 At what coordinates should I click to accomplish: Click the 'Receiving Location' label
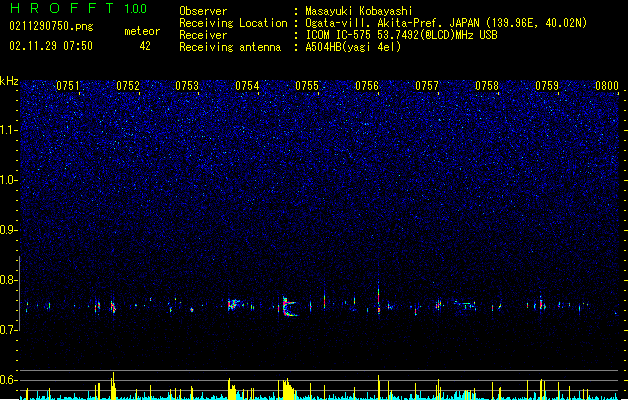[x=233, y=23]
